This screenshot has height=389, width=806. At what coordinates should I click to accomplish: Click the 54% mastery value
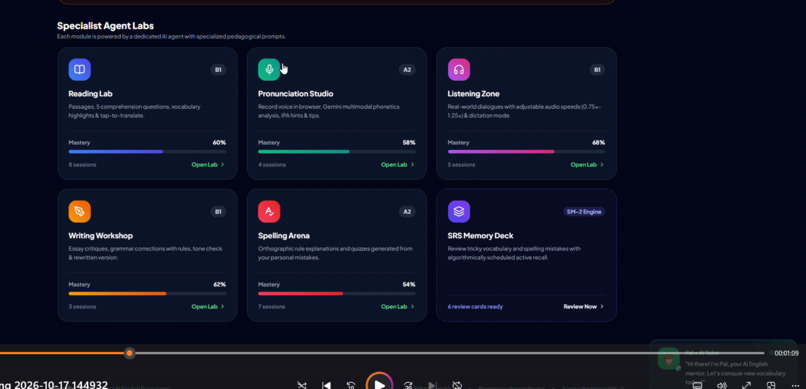(409, 285)
